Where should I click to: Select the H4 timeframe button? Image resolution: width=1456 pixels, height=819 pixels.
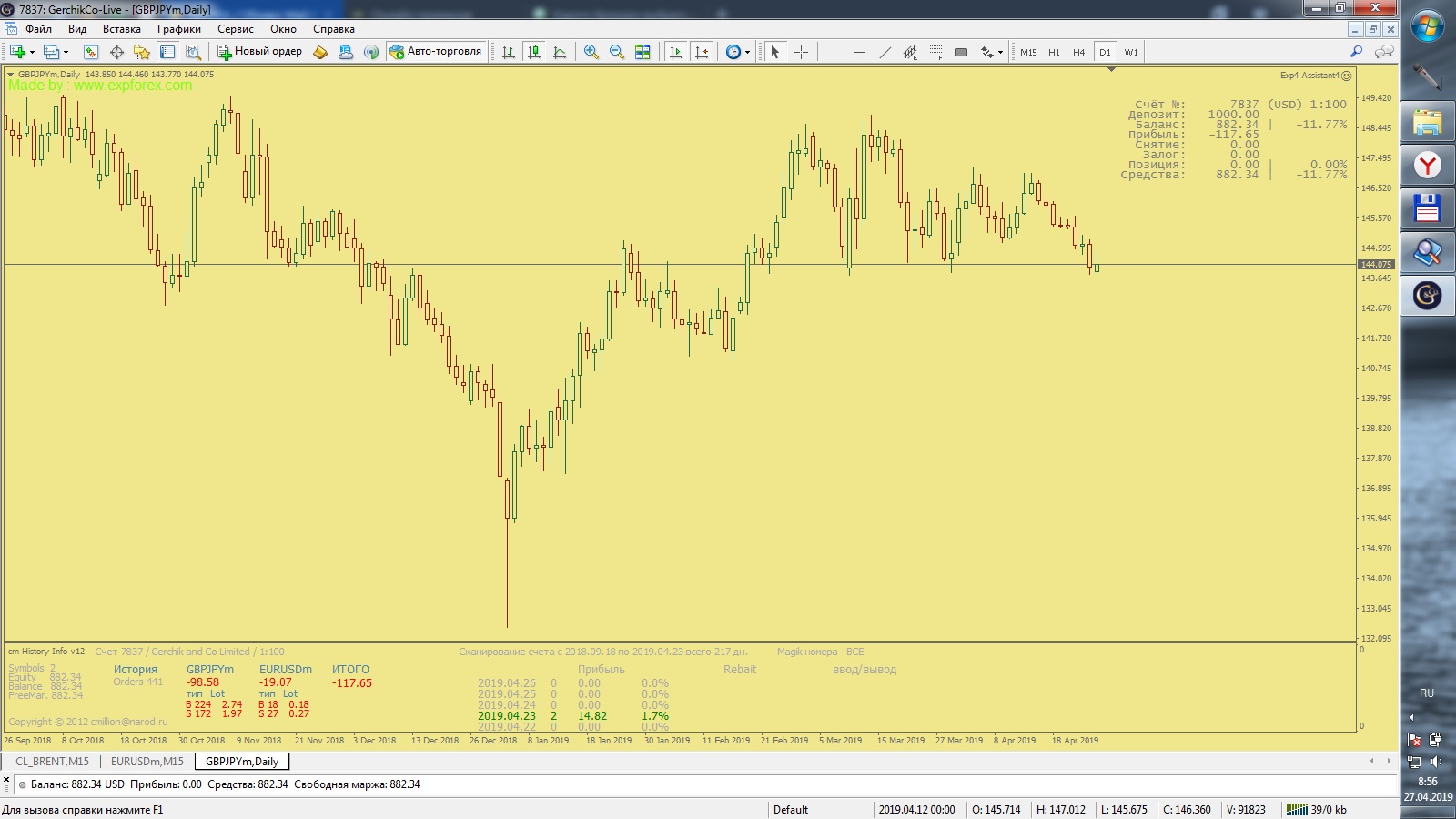click(1078, 52)
